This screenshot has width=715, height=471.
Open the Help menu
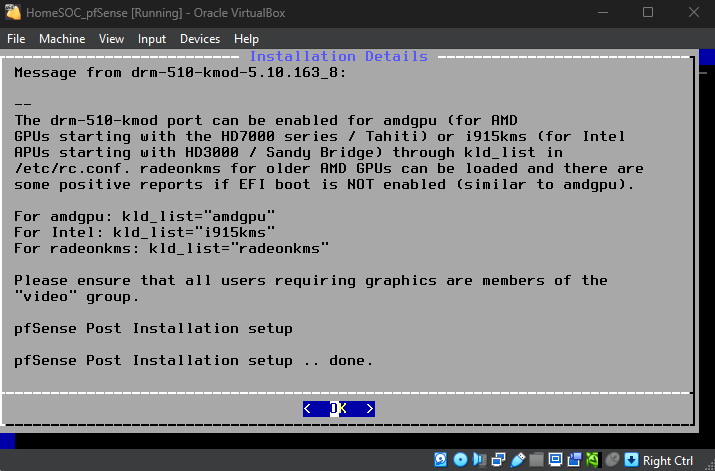[x=246, y=39]
